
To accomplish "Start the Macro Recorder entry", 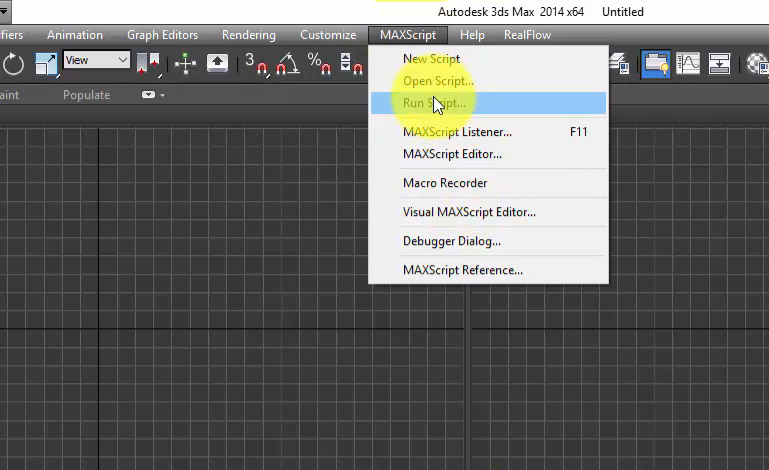I will (488, 183).
